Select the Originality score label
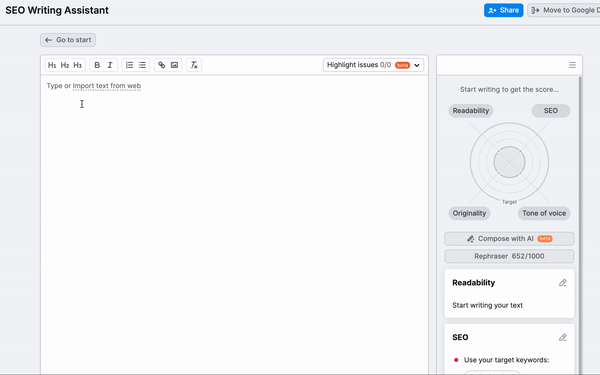The image size is (600, 375). tap(469, 213)
